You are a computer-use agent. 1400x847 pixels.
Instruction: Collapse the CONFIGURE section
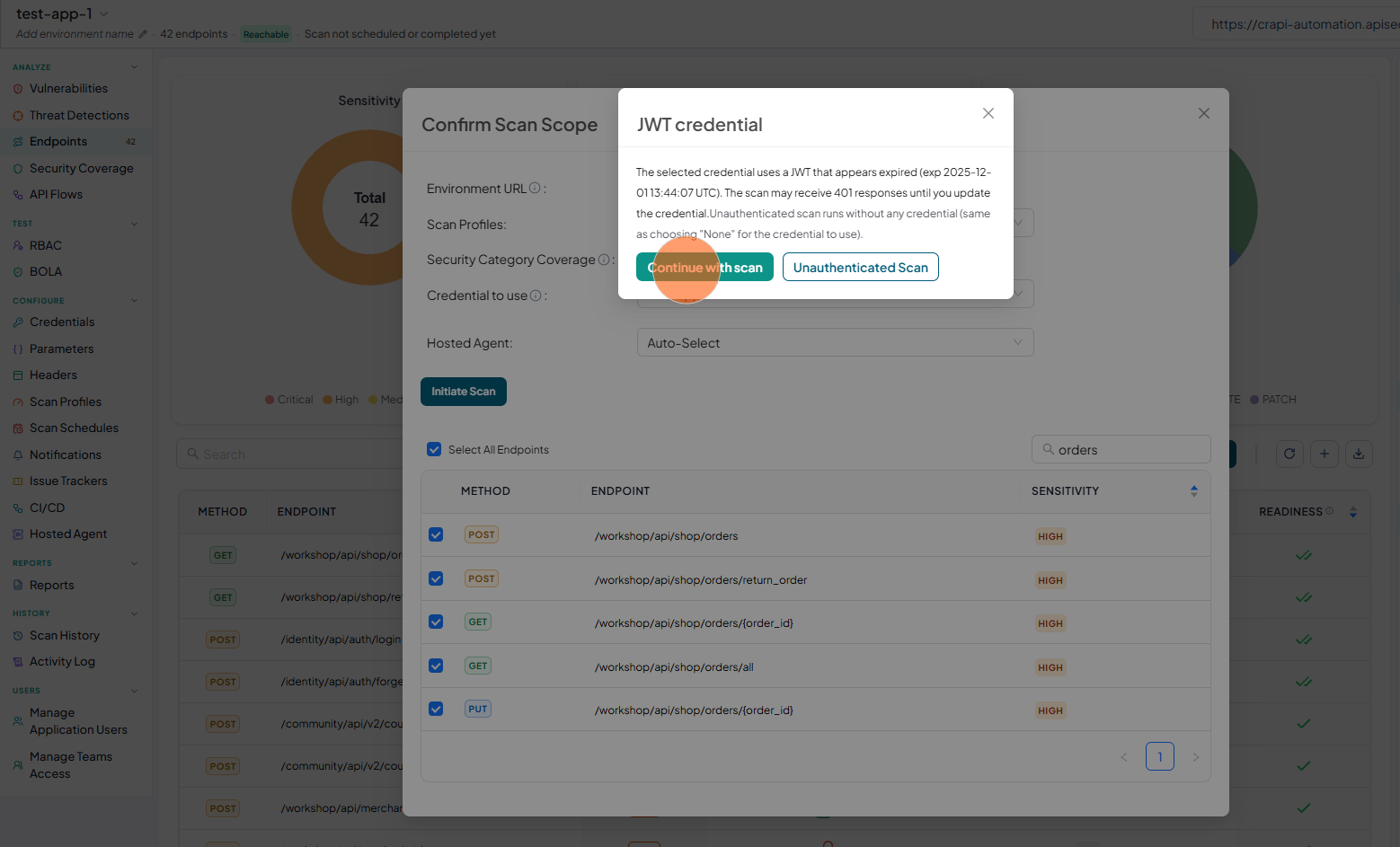coord(135,301)
